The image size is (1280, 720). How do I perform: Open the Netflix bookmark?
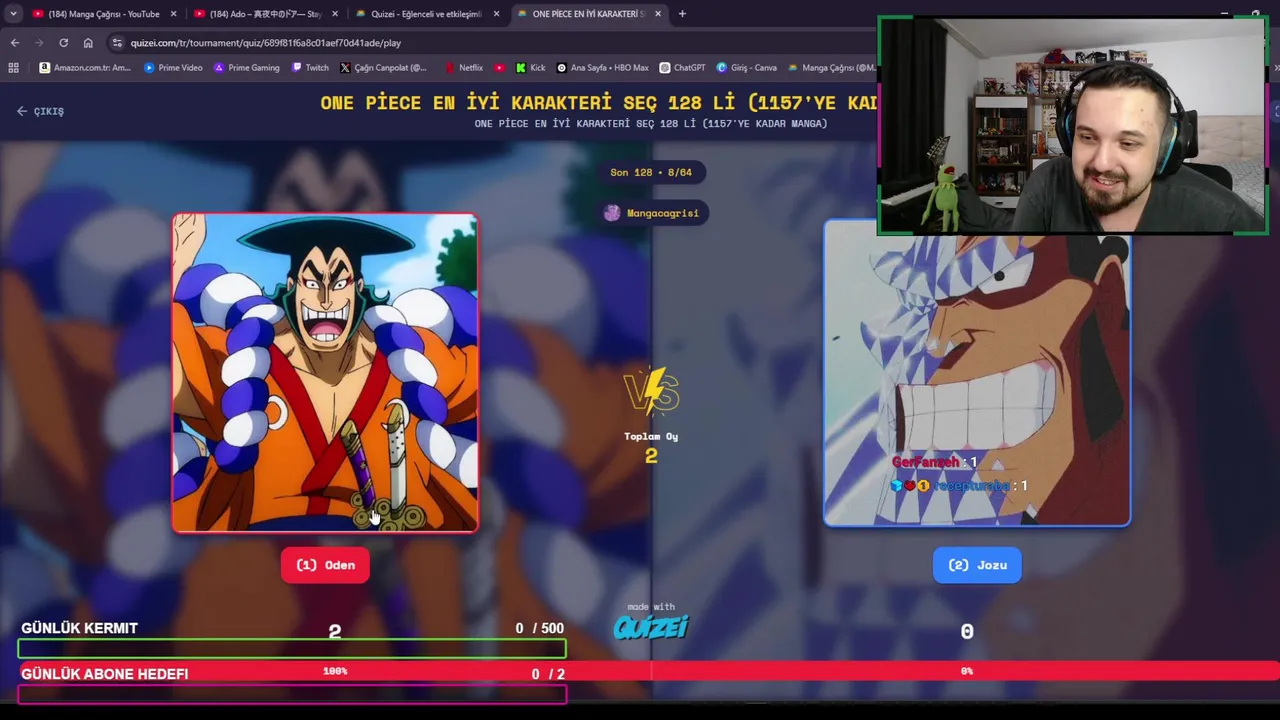[x=464, y=68]
